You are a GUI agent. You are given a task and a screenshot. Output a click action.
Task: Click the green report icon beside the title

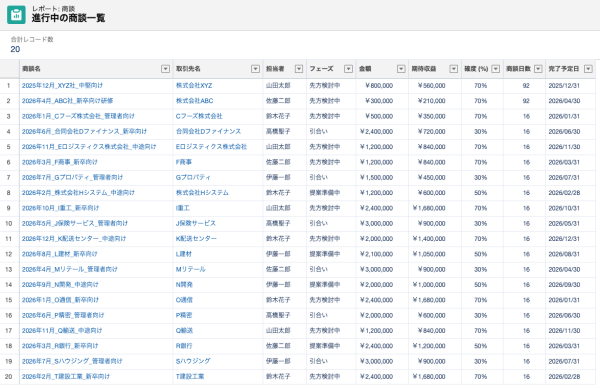[x=16, y=15]
